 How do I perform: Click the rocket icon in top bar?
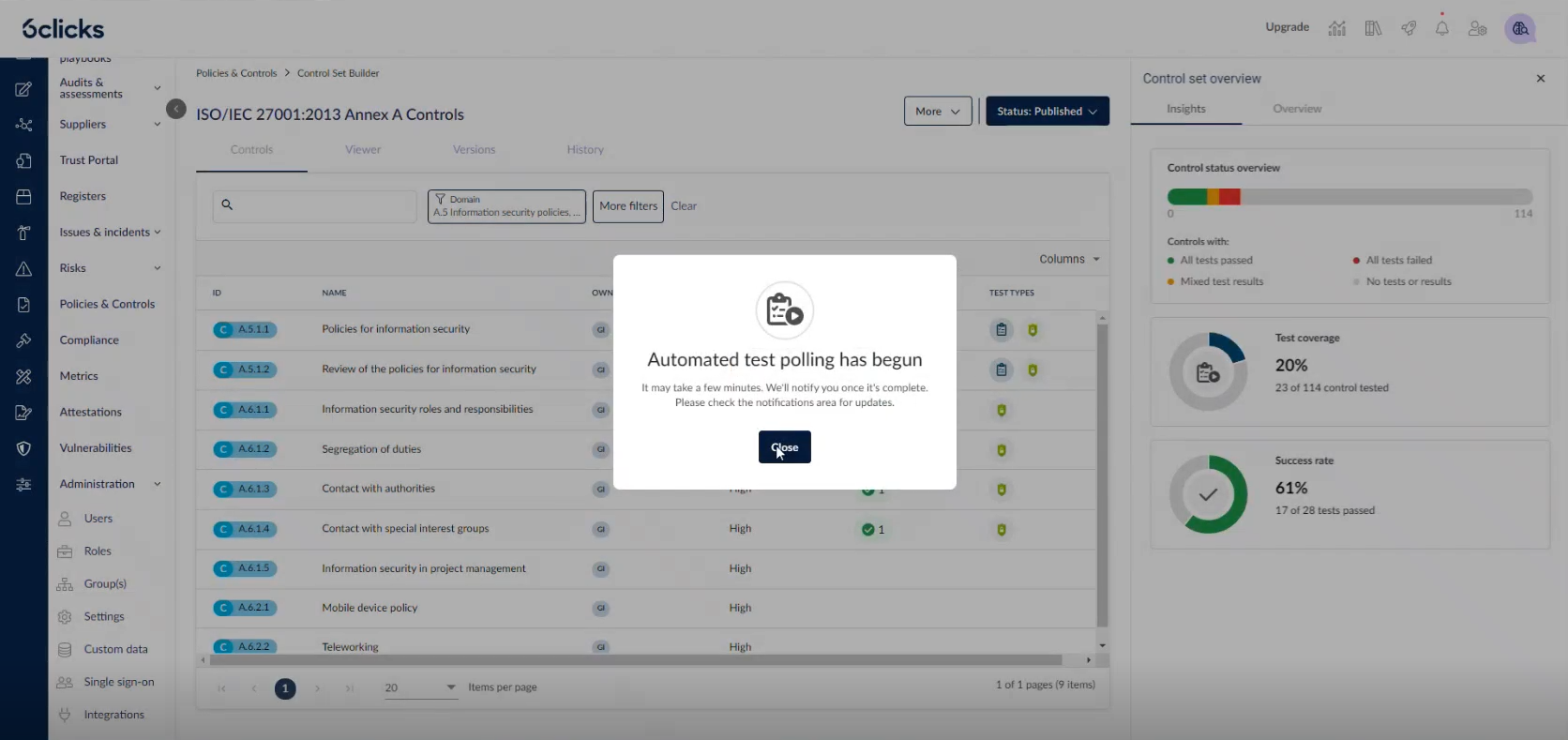(1409, 28)
